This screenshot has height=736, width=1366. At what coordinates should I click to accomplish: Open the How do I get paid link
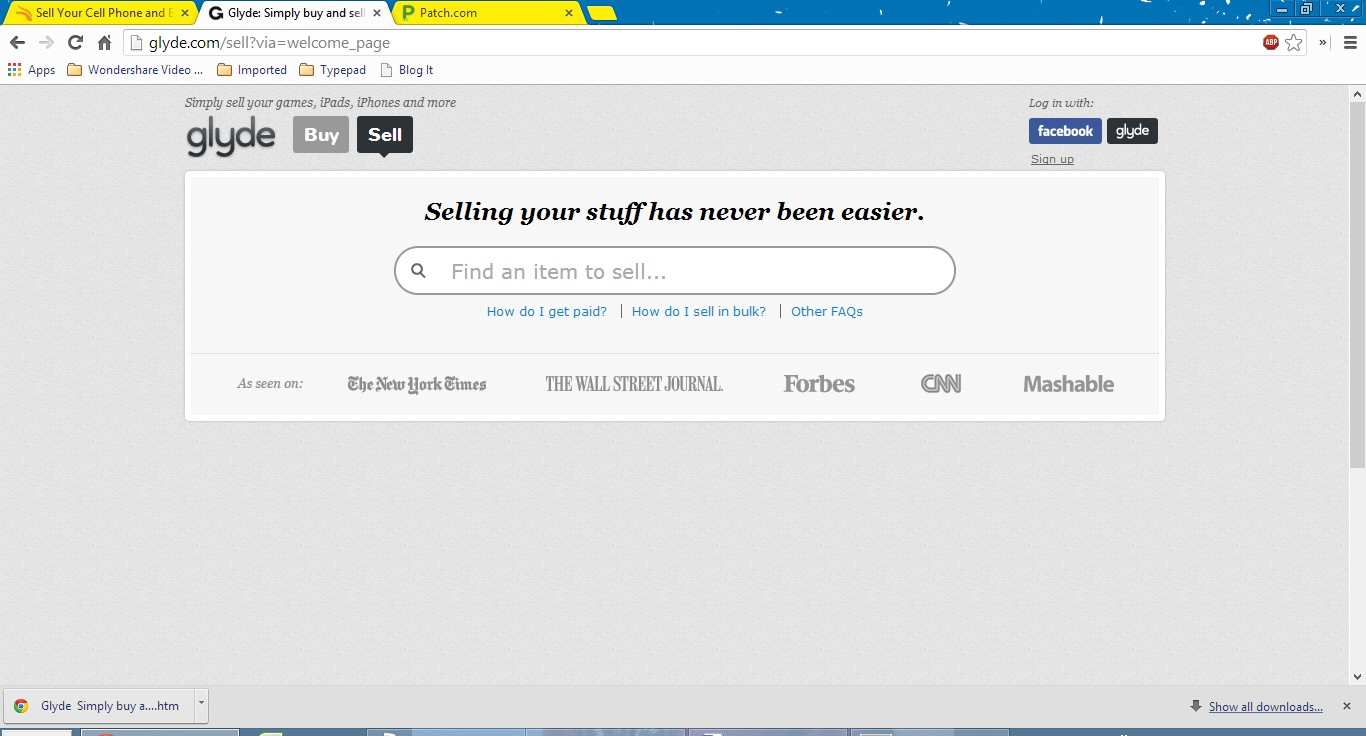(546, 311)
